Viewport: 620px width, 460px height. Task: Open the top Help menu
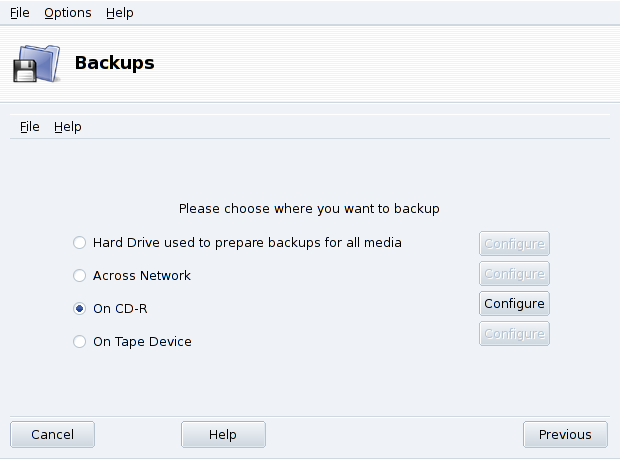click(119, 13)
